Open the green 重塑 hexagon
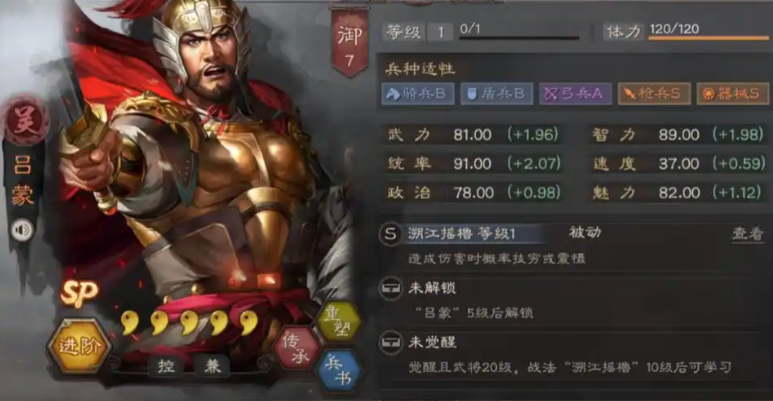This screenshot has width=773, height=401. coord(339,322)
